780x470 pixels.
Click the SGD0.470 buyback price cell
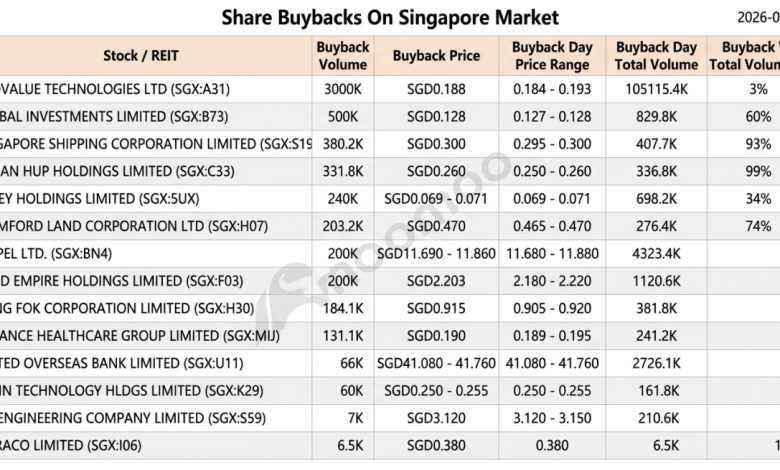(436, 226)
